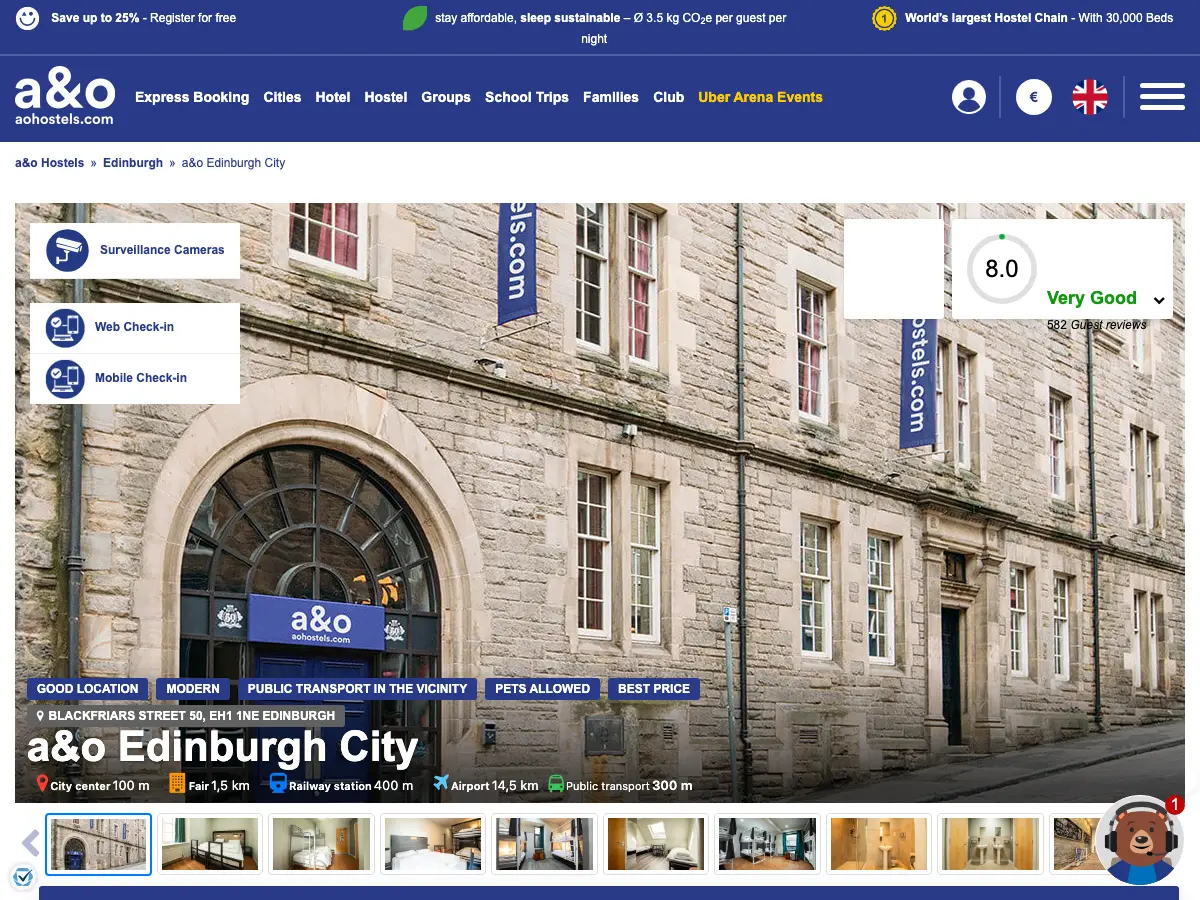
Task: Open the Groups menu item
Action: coord(446,97)
